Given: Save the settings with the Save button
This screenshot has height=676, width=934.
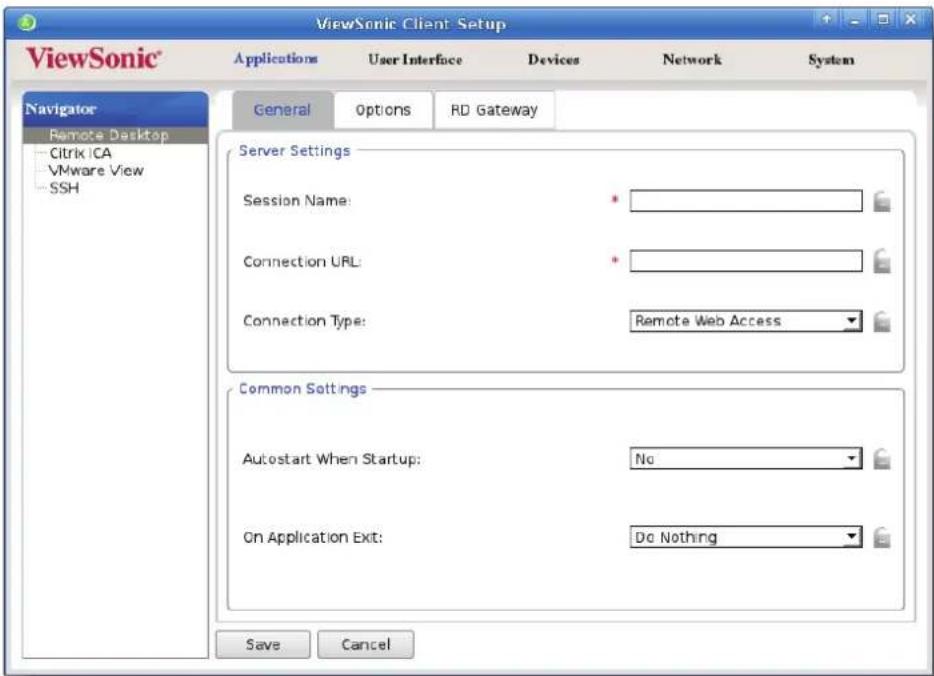Looking at the screenshot, I should (263, 644).
